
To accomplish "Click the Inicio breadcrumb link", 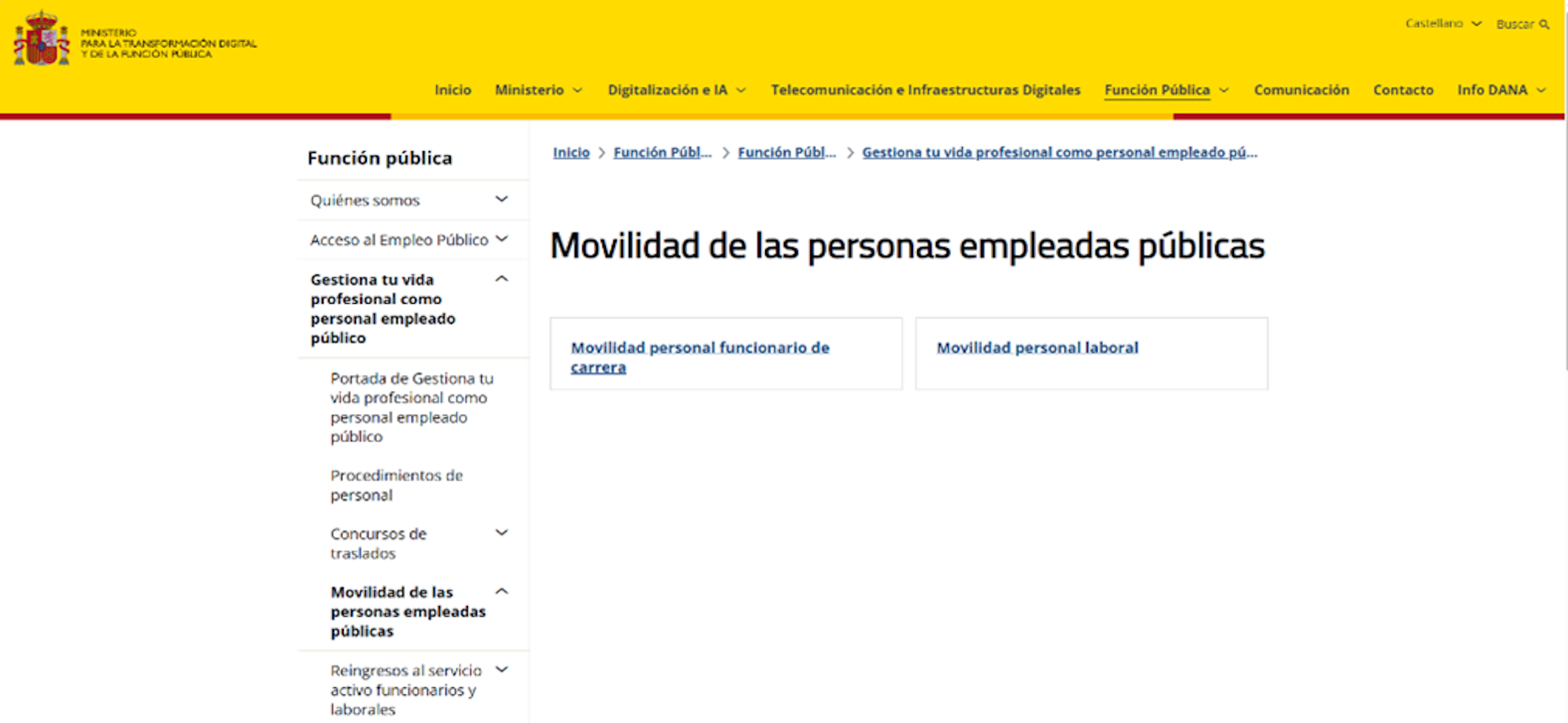I will pos(571,153).
